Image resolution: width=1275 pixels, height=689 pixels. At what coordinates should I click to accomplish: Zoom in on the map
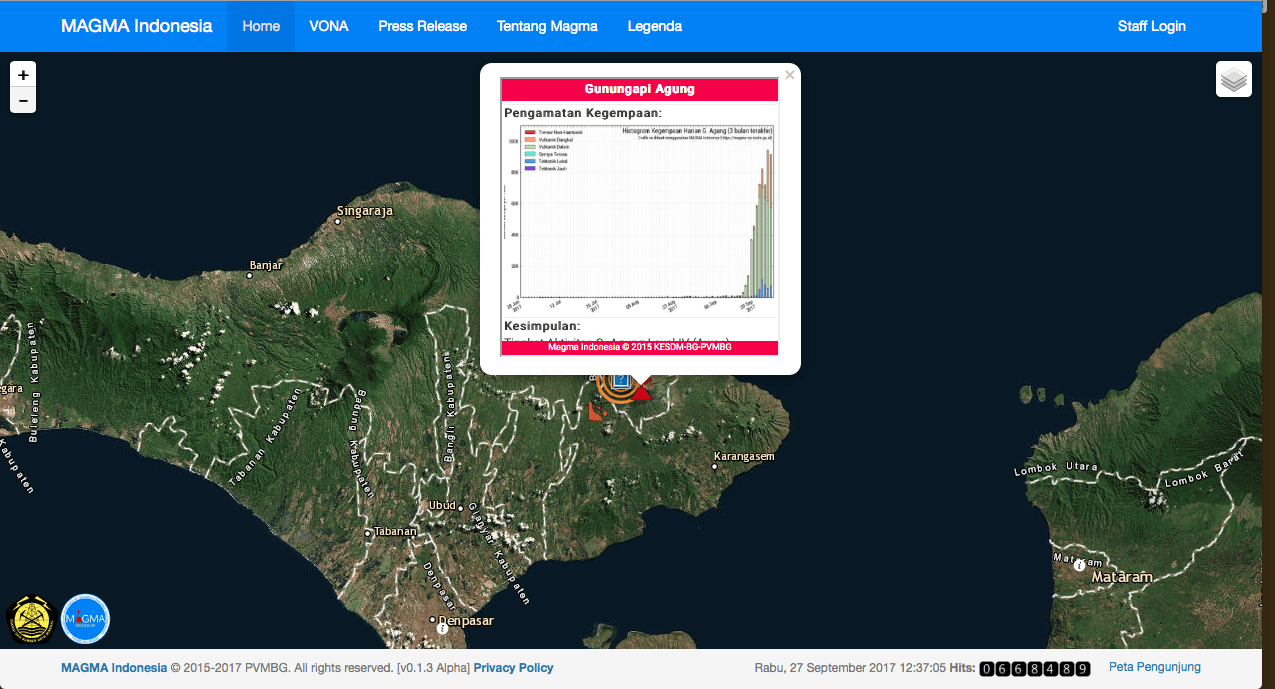23,75
